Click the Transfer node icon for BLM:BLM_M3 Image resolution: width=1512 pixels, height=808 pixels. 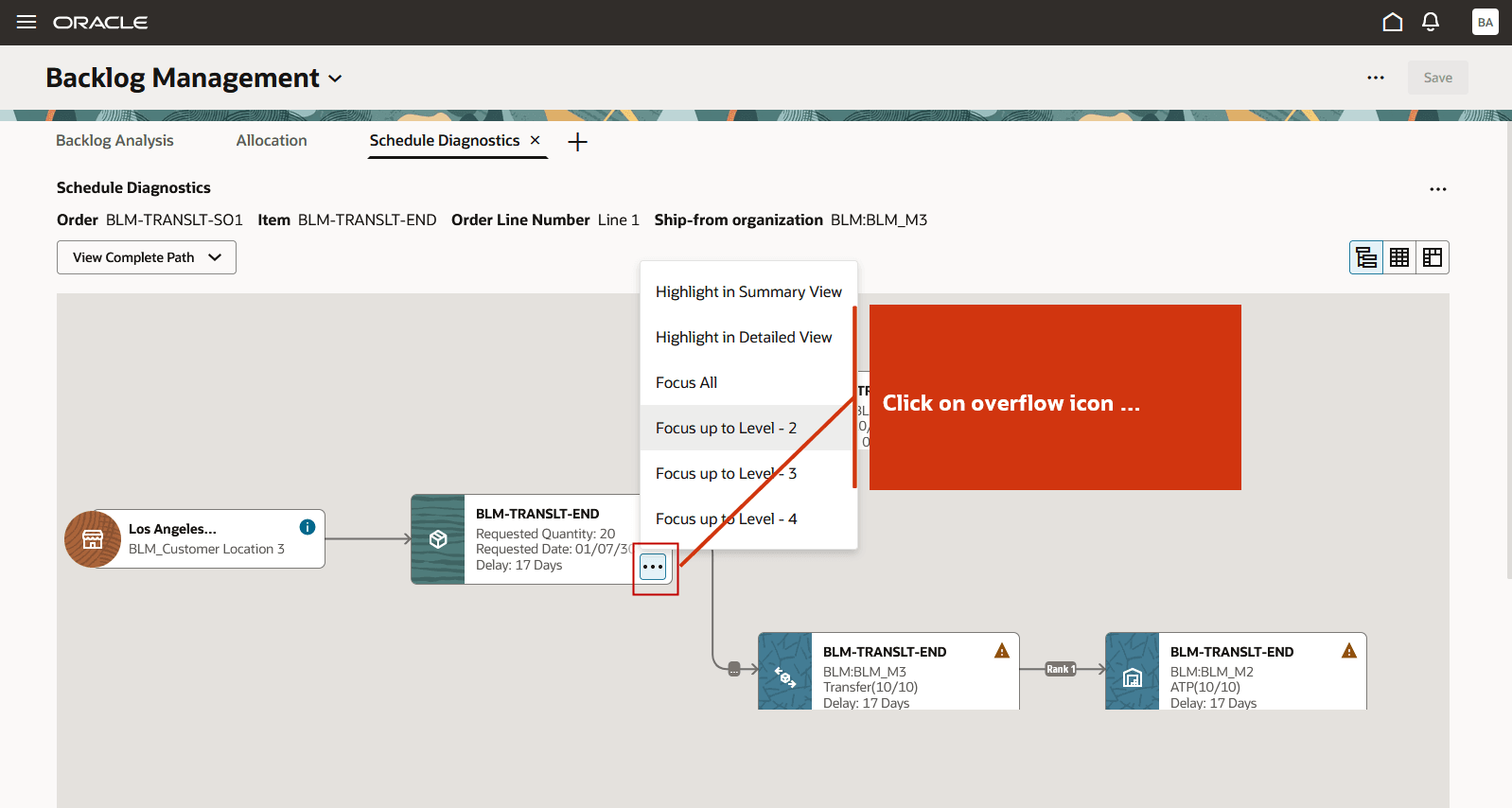click(x=785, y=676)
